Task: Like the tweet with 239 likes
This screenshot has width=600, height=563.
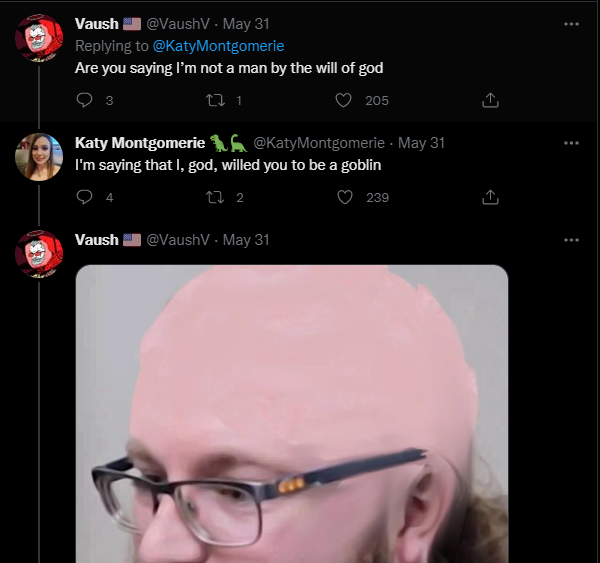Action: [x=344, y=197]
